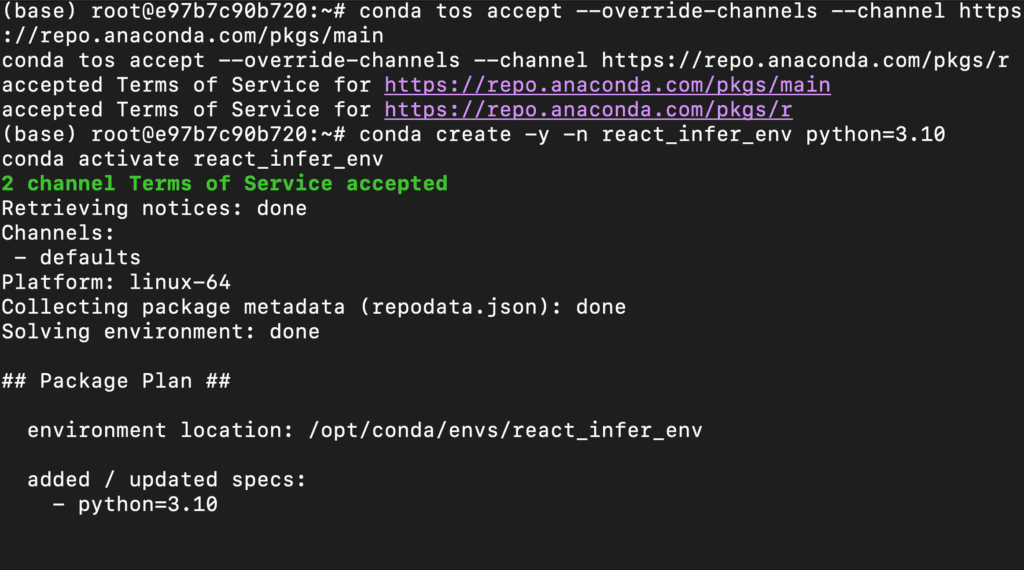
Task: Click the first 'accepted Terms of Service for' text
Action: pos(186,85)
